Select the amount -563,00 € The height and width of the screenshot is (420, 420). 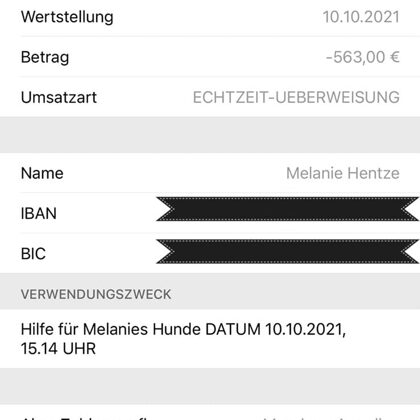362,57
